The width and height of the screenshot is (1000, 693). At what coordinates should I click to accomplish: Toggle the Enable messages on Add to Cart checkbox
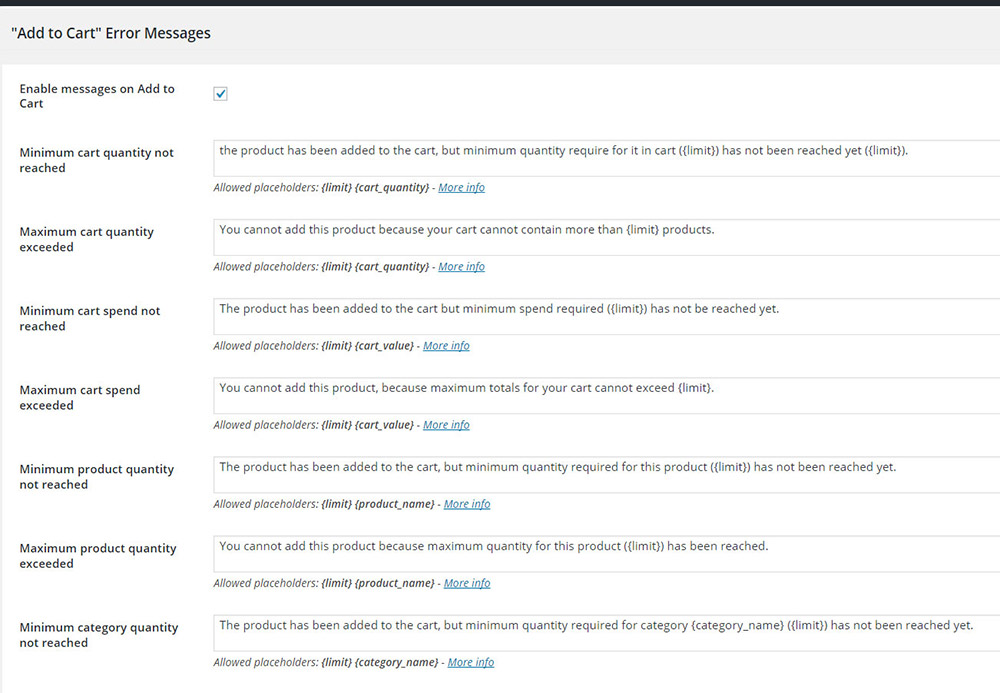click(x=221, y=94)
